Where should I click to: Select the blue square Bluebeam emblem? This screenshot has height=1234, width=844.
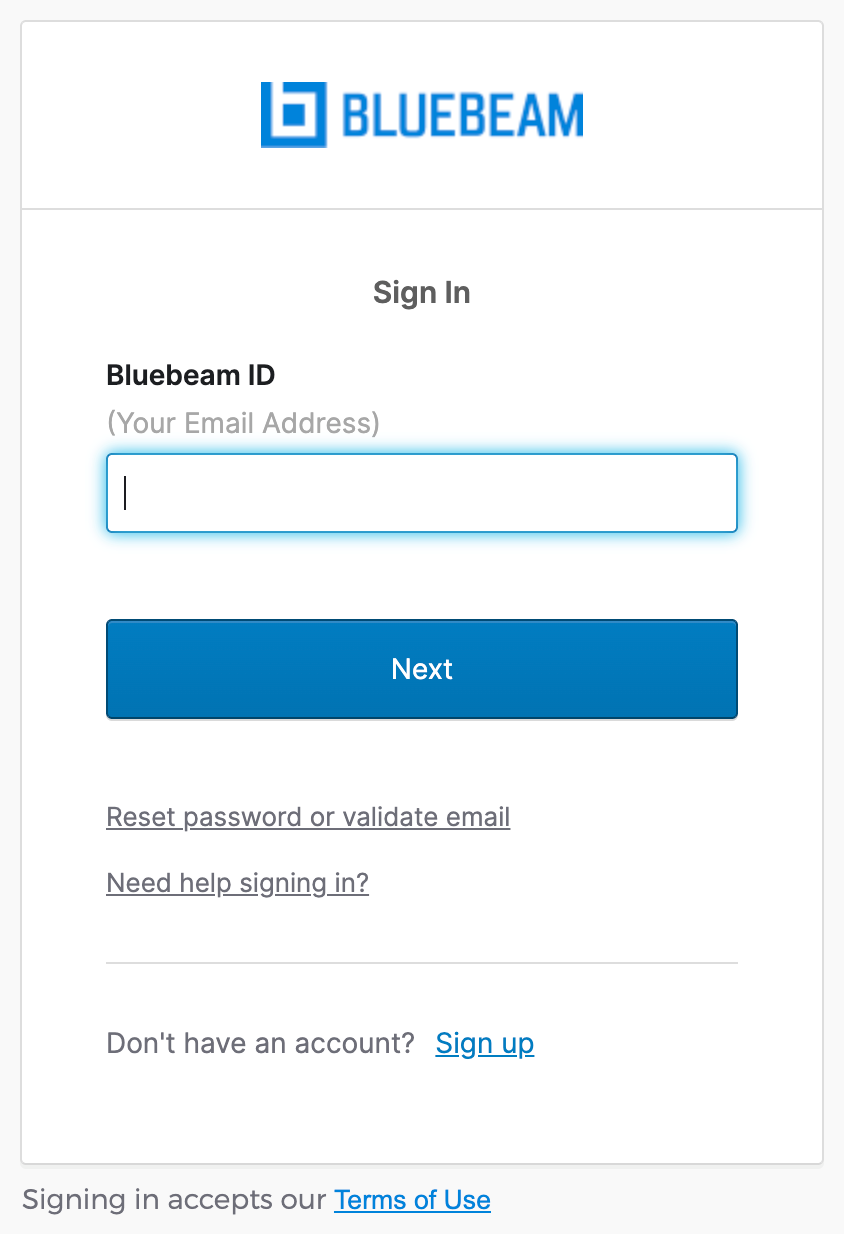coord(292,113)
